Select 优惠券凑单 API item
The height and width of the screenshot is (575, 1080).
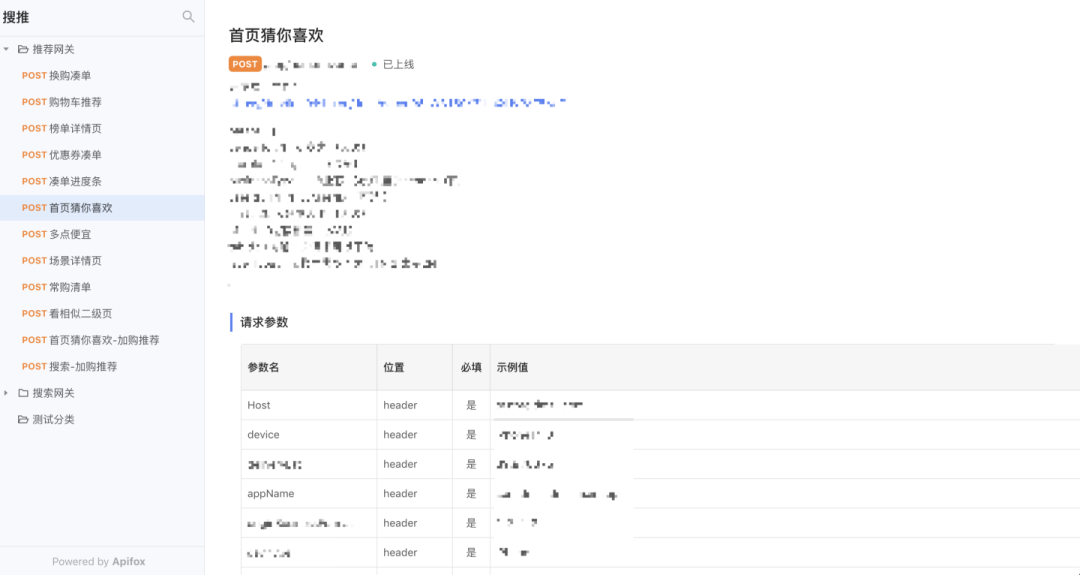(74, 155)
